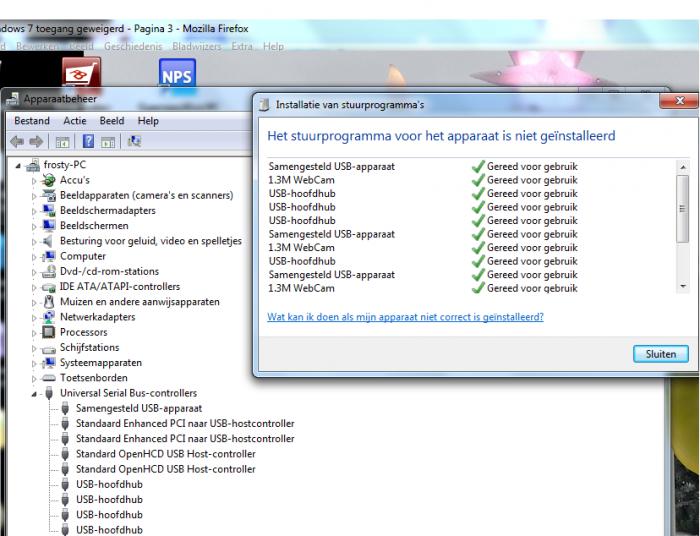The width and height of the screenshot is (700, 536).
Task: Click the frosty-PC computer icon
Action: tap(33, 165)
